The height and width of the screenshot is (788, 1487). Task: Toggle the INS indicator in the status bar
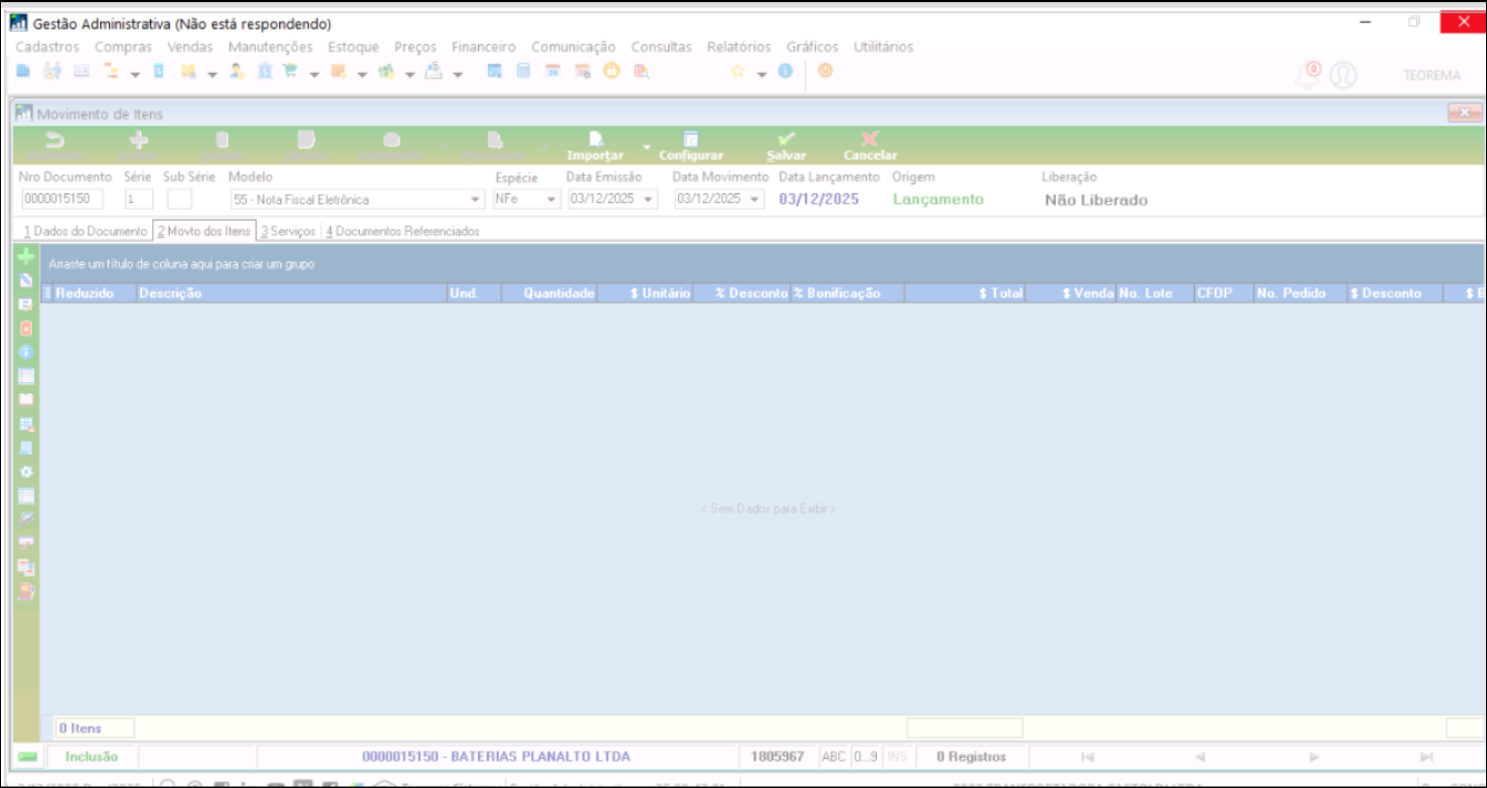(x=897, y=757)
